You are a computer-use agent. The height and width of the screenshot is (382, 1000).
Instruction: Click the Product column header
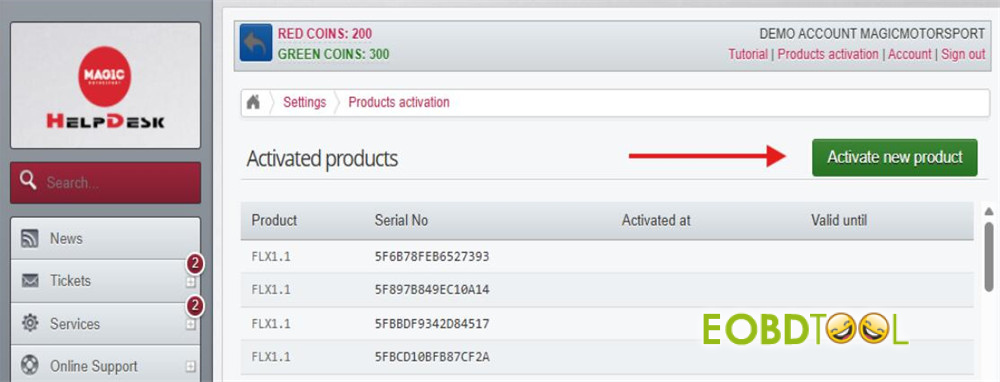[x=274, y=221]
